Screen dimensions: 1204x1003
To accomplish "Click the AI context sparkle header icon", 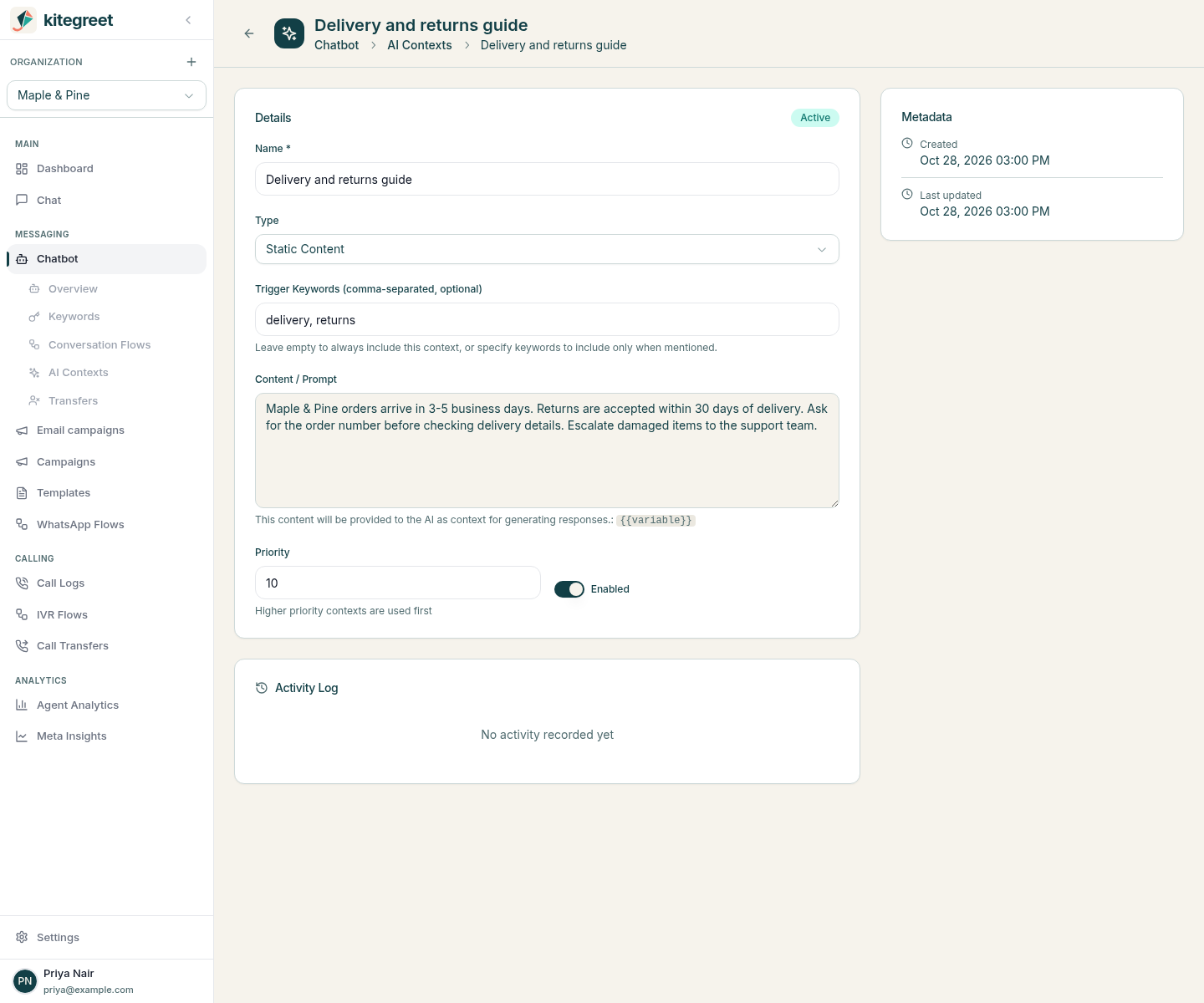I will (x=289, y=33).
